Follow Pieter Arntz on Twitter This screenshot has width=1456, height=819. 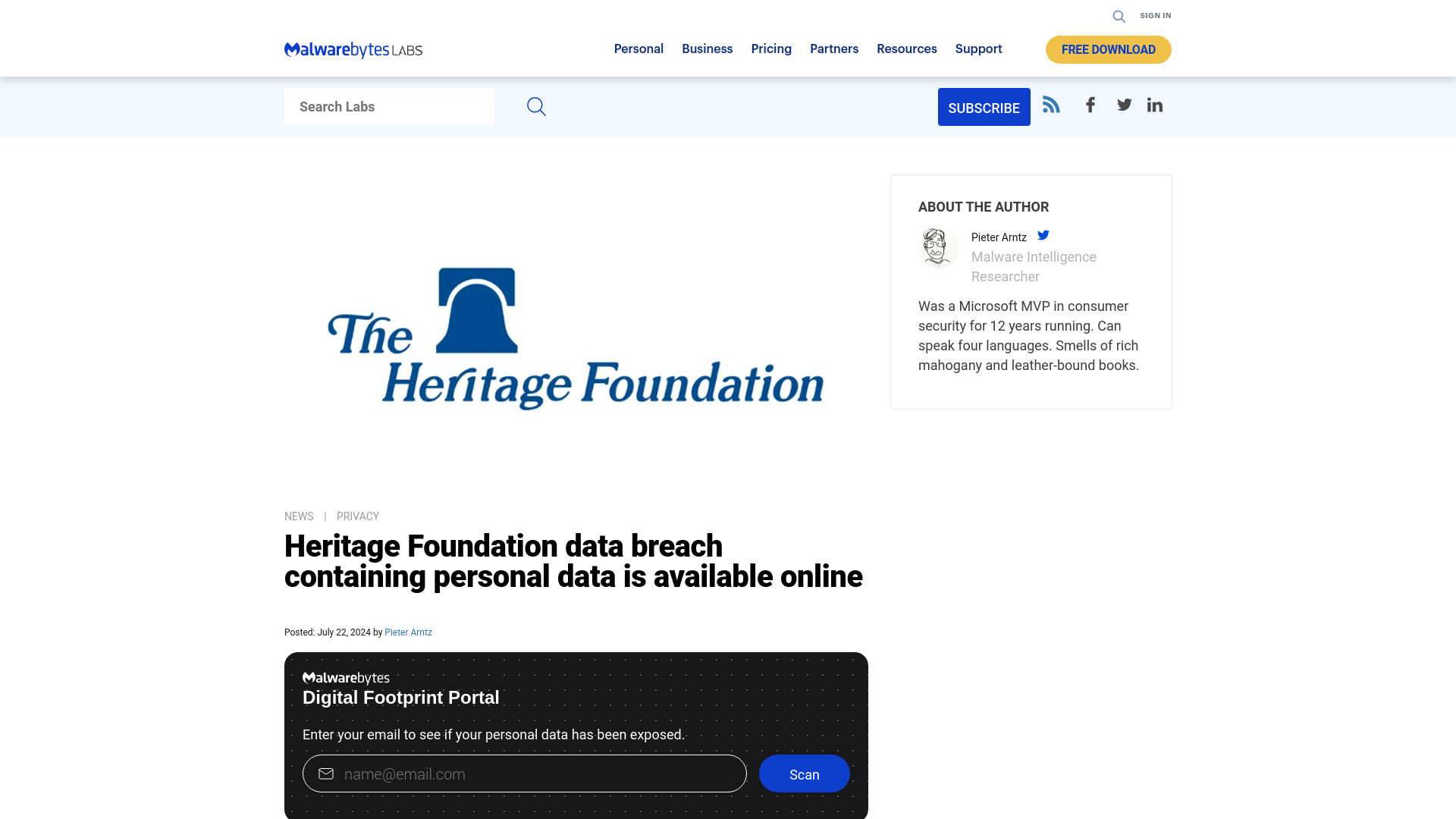[1043, 234]
